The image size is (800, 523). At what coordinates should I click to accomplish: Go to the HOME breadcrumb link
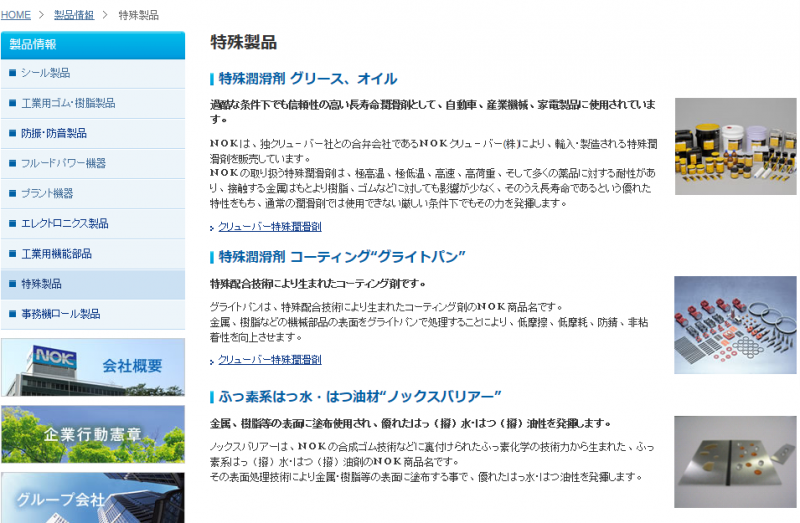pos(15,15)
